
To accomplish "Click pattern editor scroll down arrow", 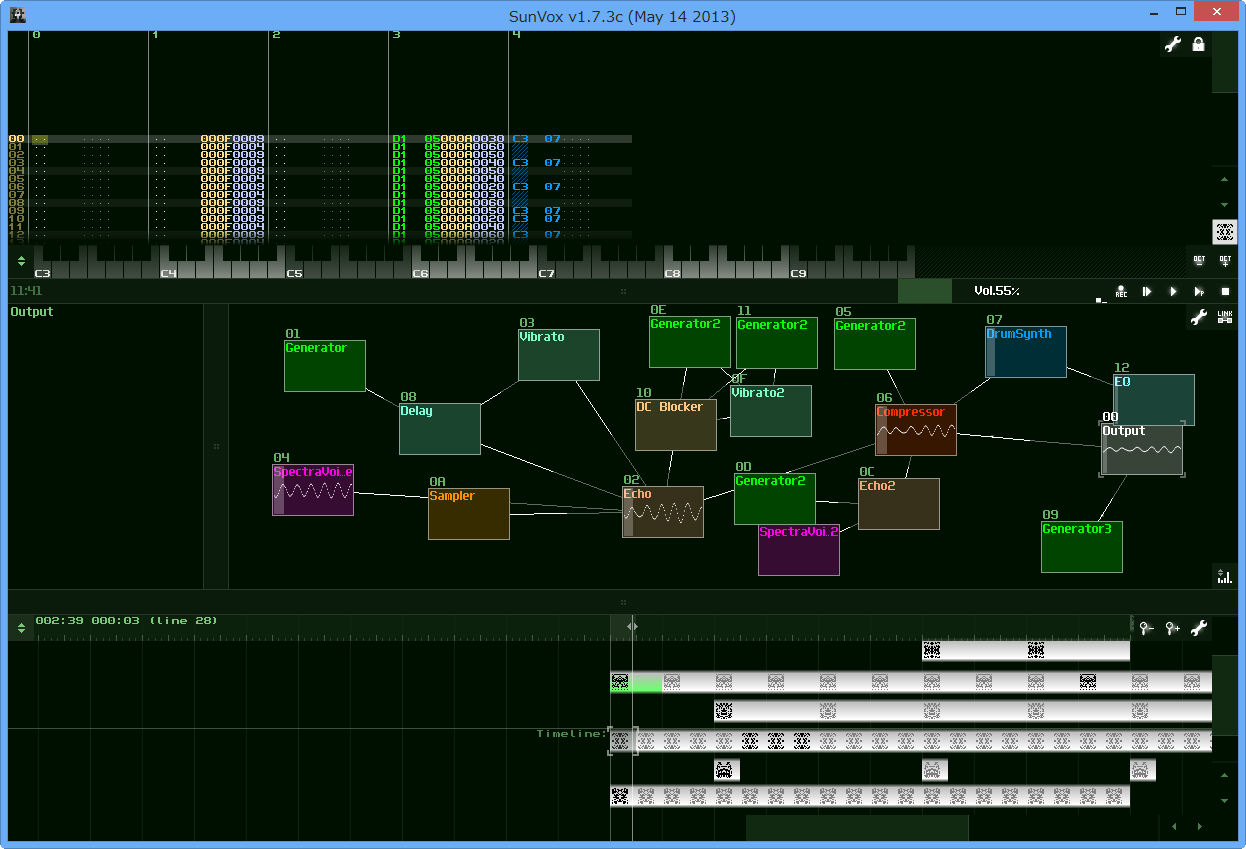I will (1225, 205).
